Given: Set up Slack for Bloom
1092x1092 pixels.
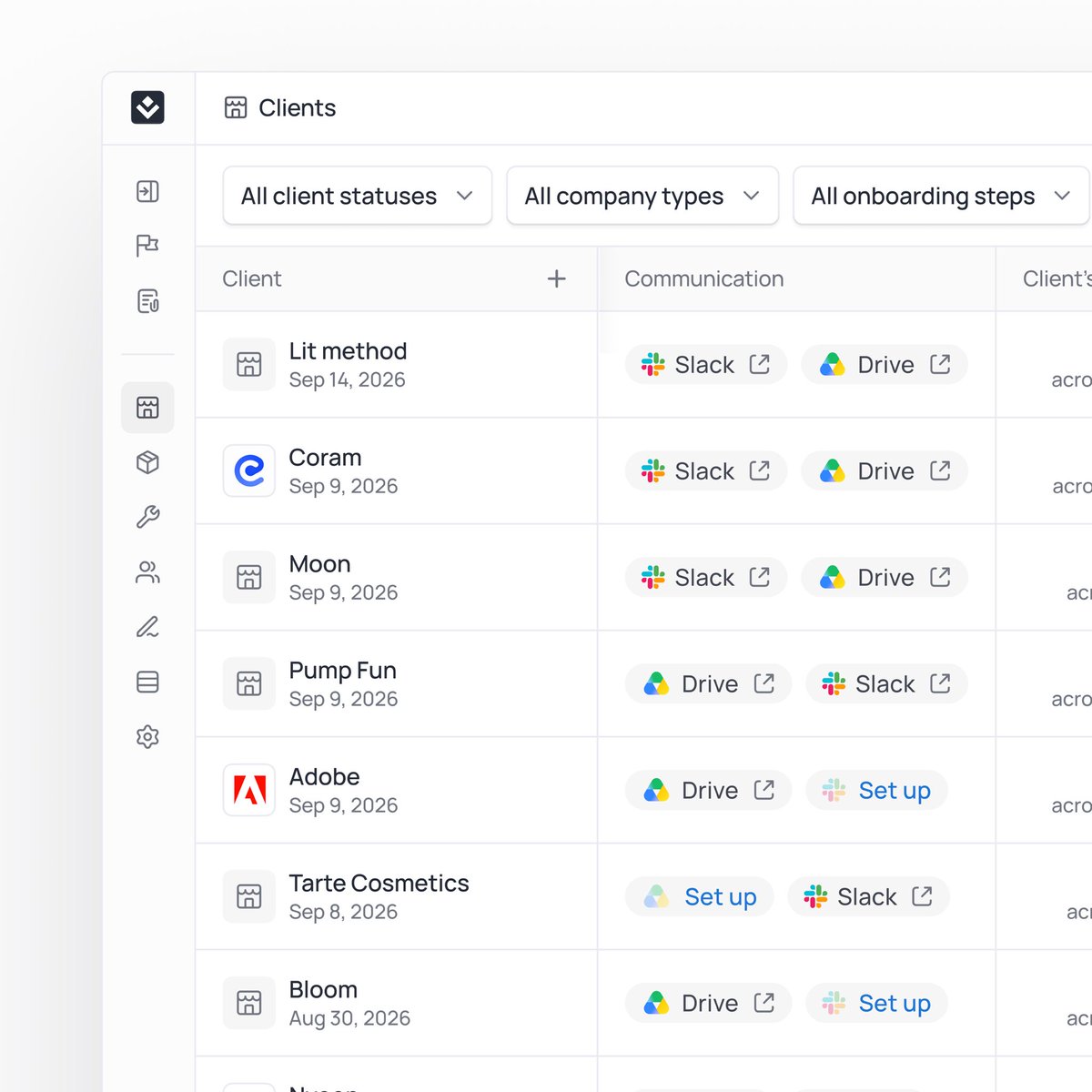Looking at the screenshot, I should pos(876,1003).
